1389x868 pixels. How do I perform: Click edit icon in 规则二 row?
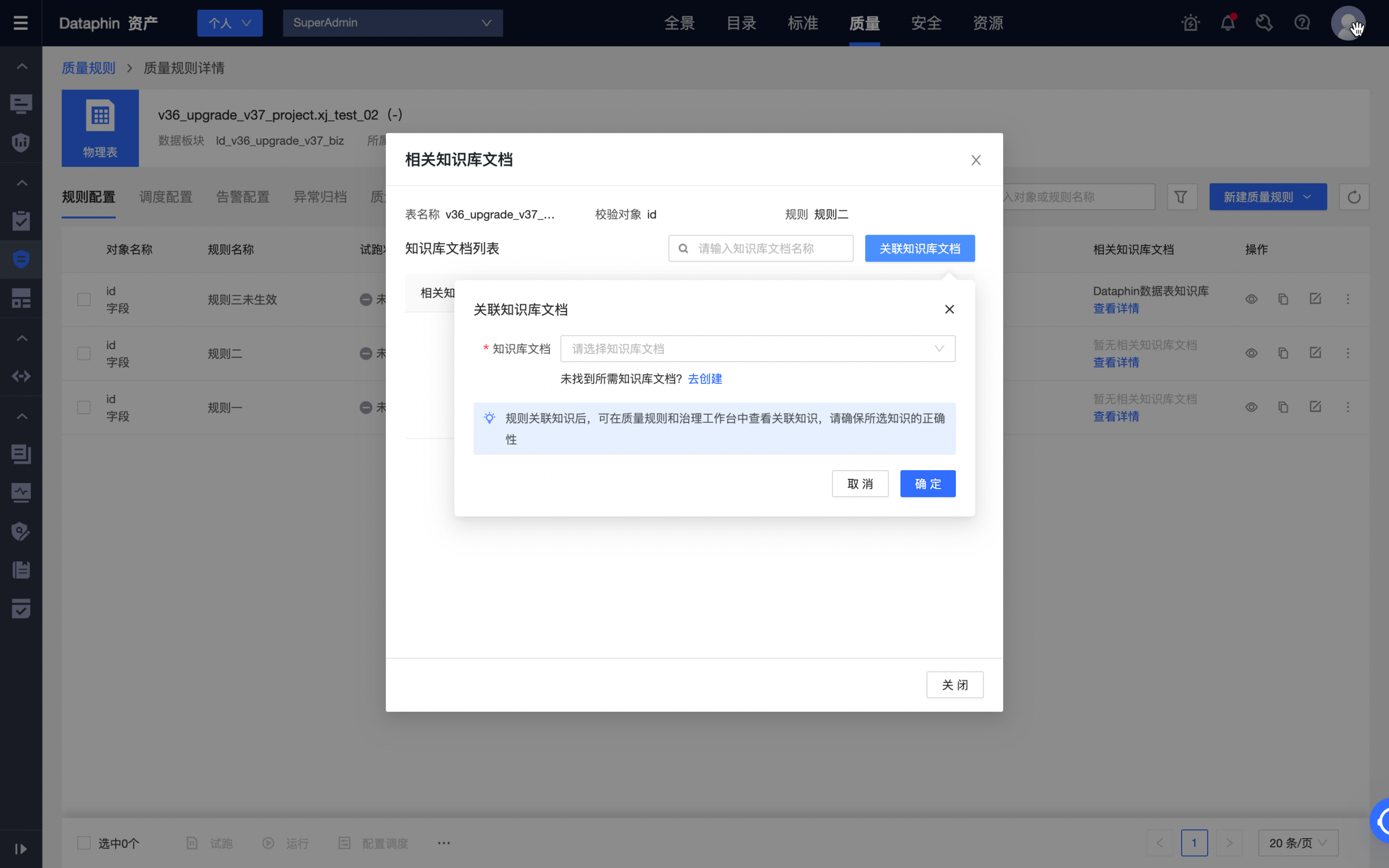[1316, 352]
